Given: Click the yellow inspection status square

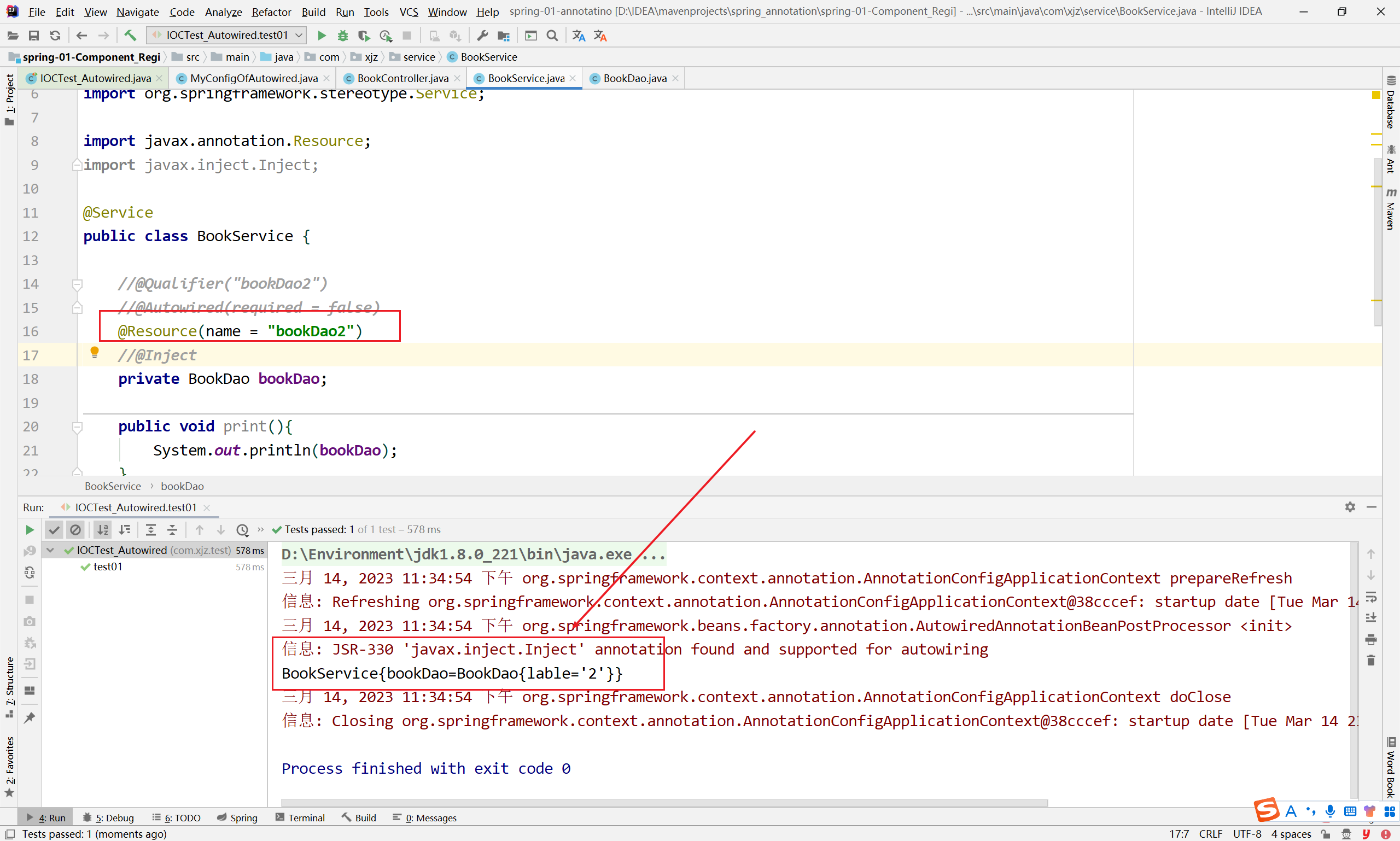Looking at the screenshot, I should coord(1375,95).
